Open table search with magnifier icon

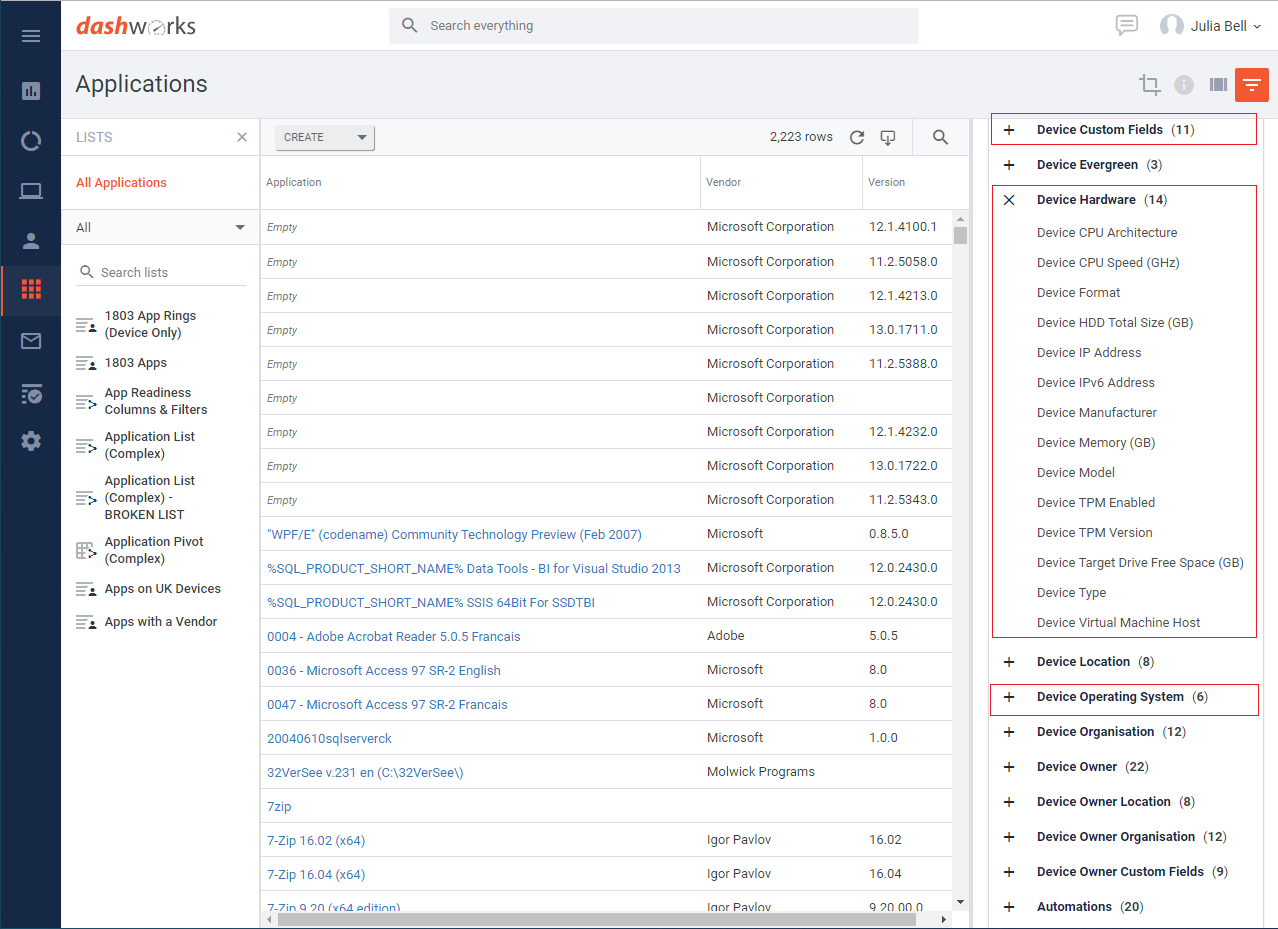[940, 138]
